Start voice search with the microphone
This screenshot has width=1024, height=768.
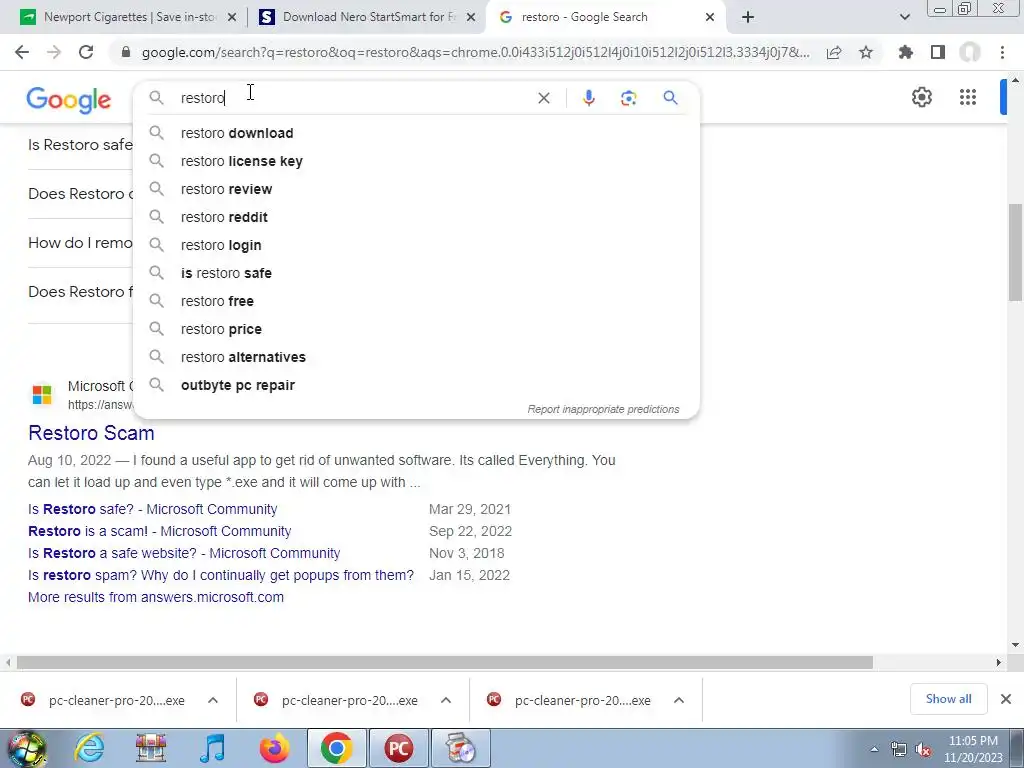pos(588,98)
